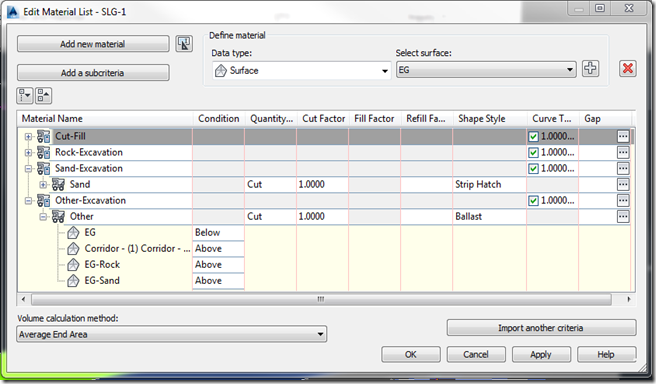
Task: Open the Help button
Action: click(606, 354)
